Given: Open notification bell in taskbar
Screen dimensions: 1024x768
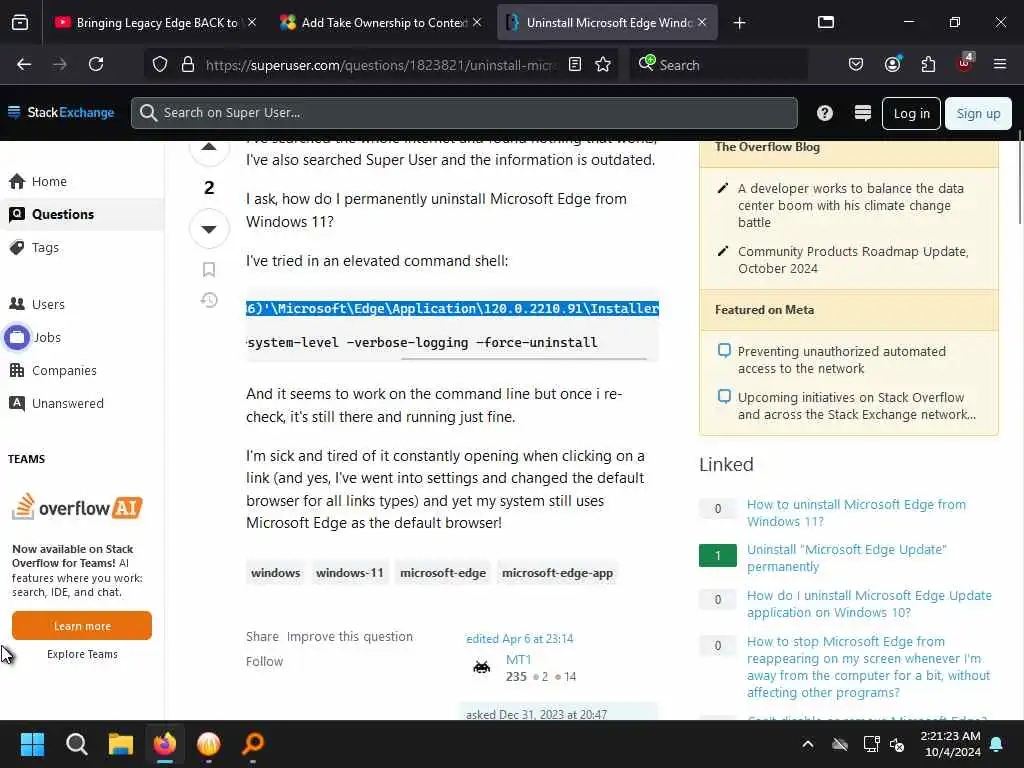Looking at the screenshot, I should click(997, 744).
